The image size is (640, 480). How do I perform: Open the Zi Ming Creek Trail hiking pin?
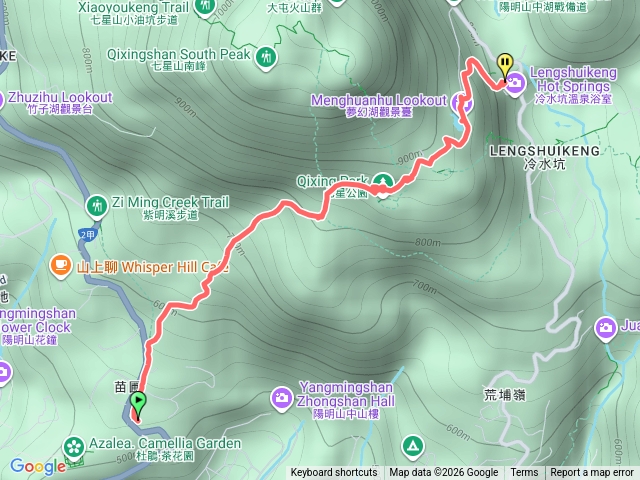pyautogui.click(x=97, y=207)
